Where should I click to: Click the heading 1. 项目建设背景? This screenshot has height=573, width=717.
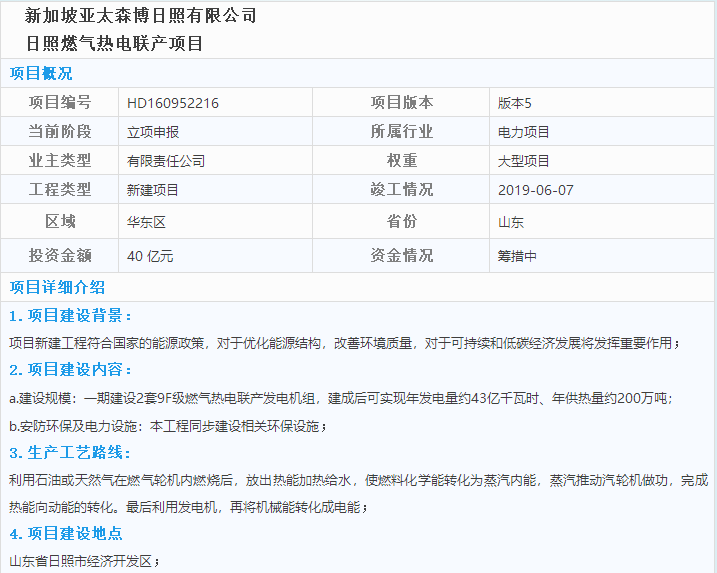(70, 316)
